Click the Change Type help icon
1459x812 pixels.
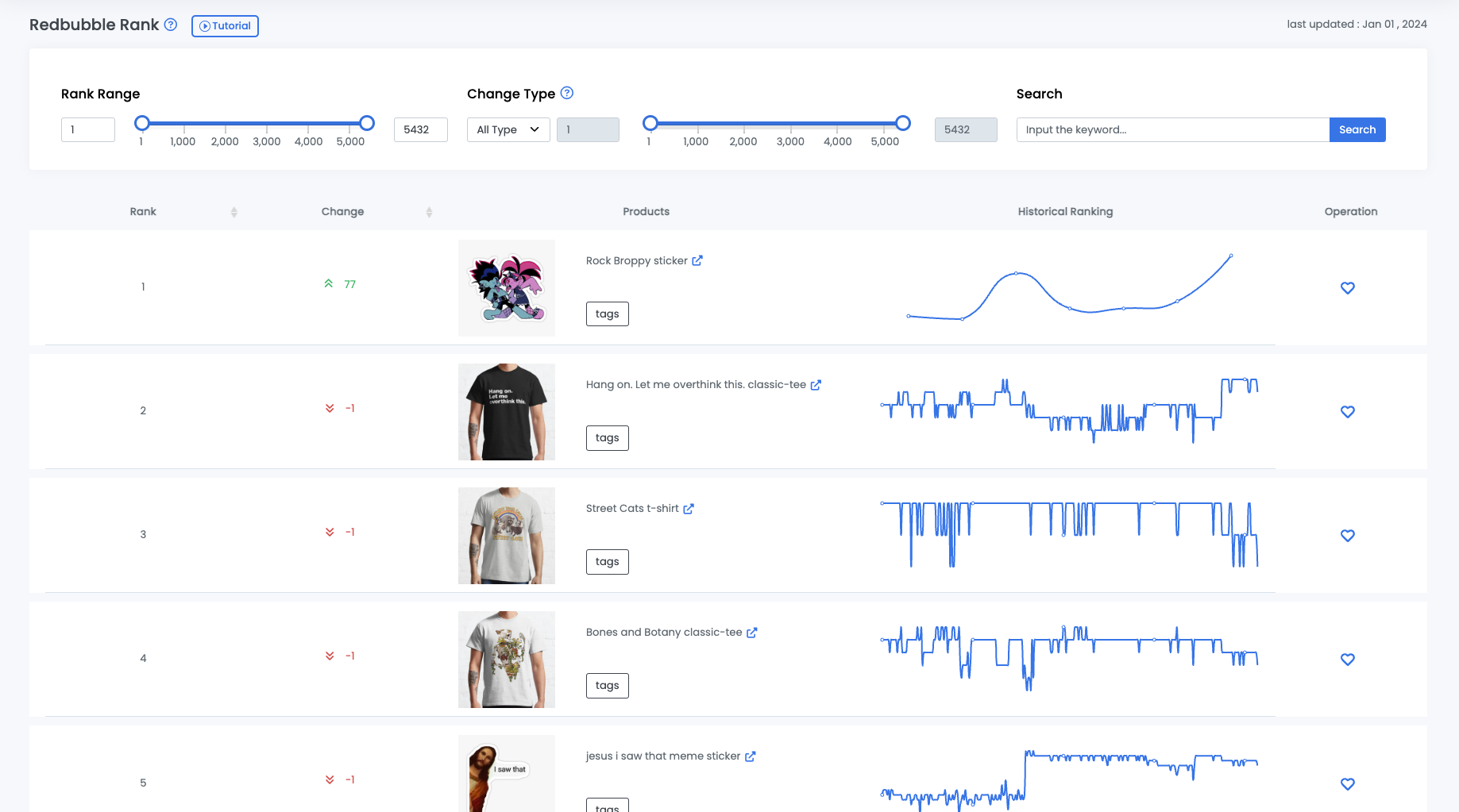pyautogui.click(x=567, y=93)
